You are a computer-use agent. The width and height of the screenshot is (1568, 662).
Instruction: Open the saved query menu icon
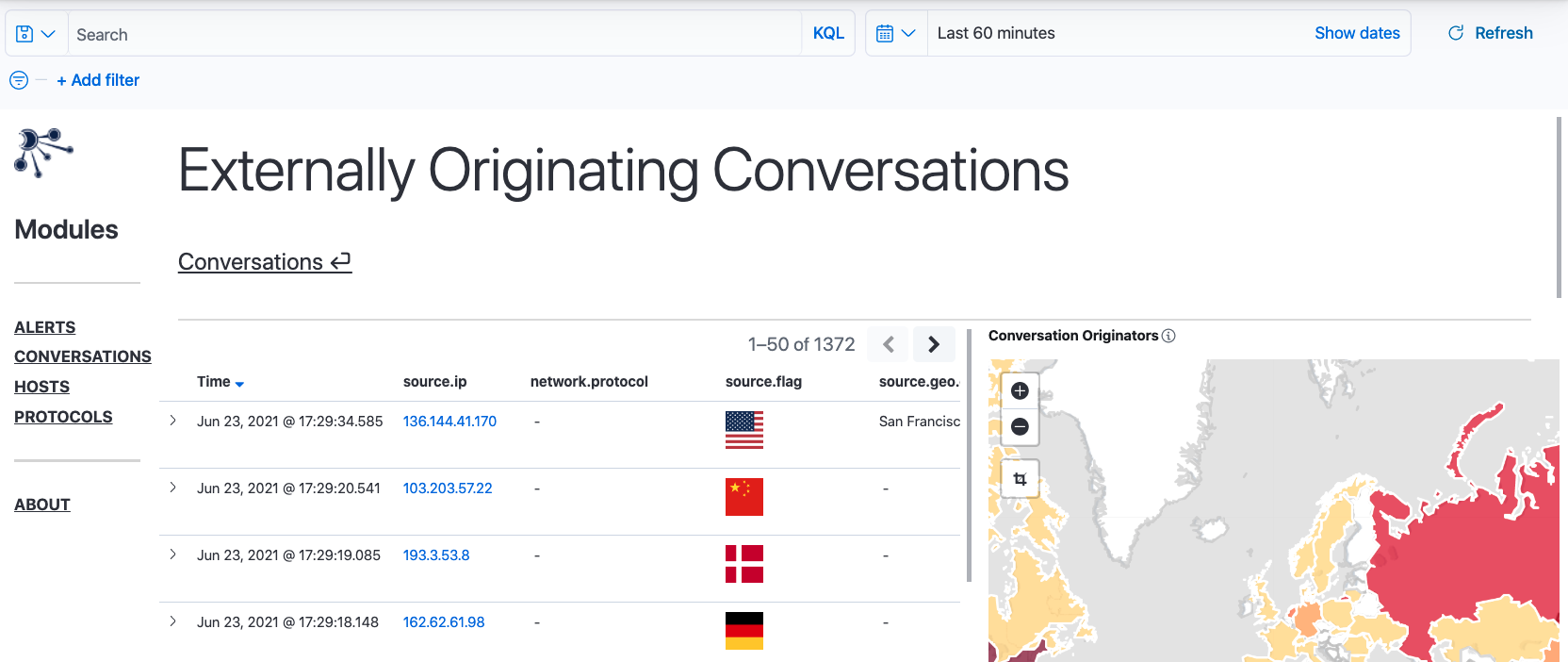[x=36, y=34]
